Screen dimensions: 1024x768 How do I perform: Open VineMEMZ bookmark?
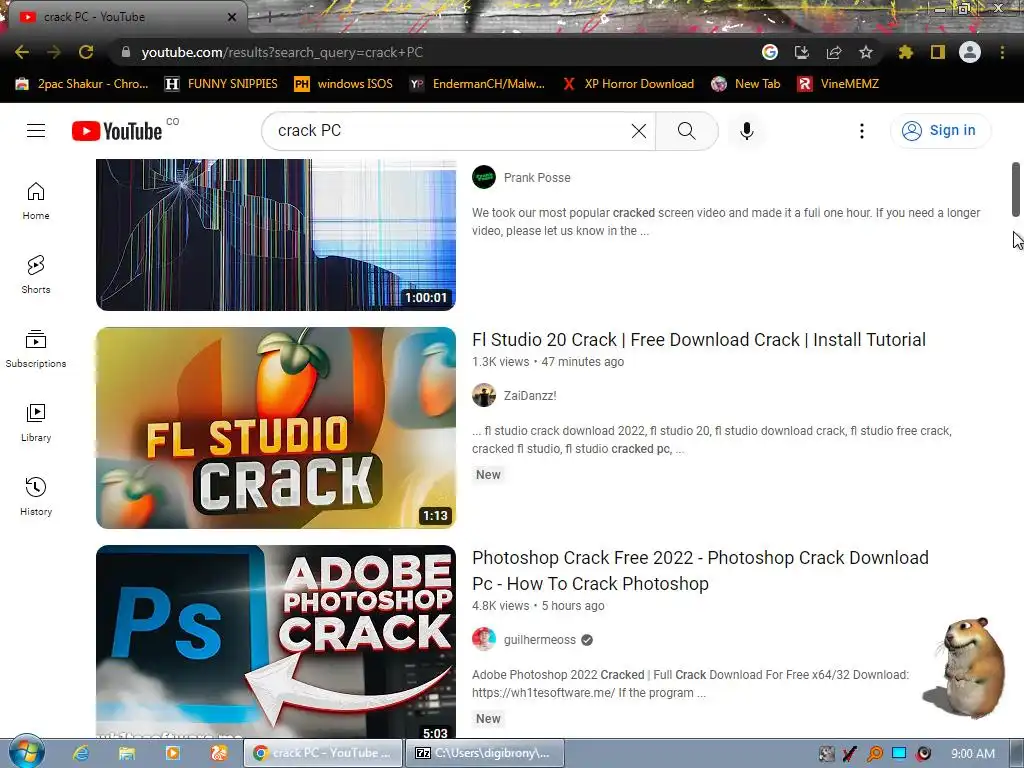tap(839, 84)
